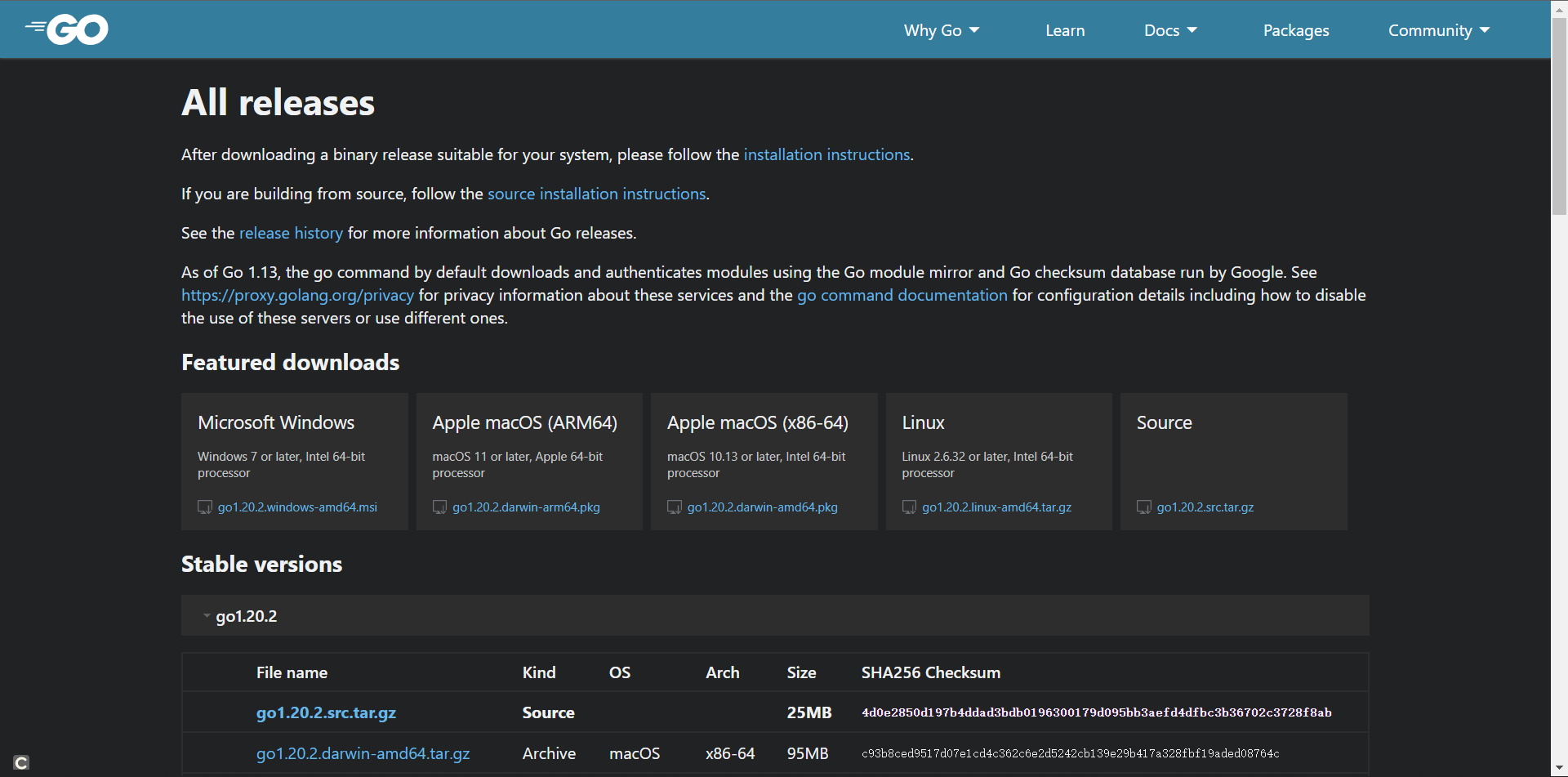Open the installation instructions link
1568x777 pixels.
(x=826, y=154)
